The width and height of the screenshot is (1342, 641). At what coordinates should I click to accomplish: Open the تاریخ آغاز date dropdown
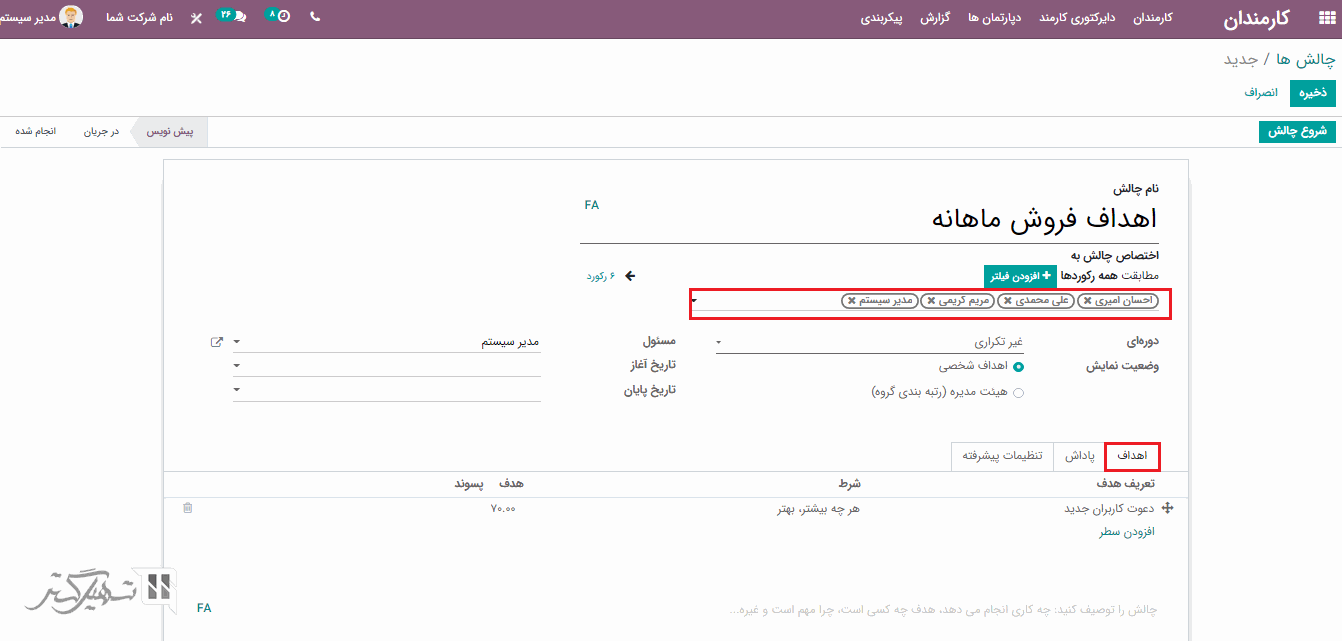click(x=387, y=366)
